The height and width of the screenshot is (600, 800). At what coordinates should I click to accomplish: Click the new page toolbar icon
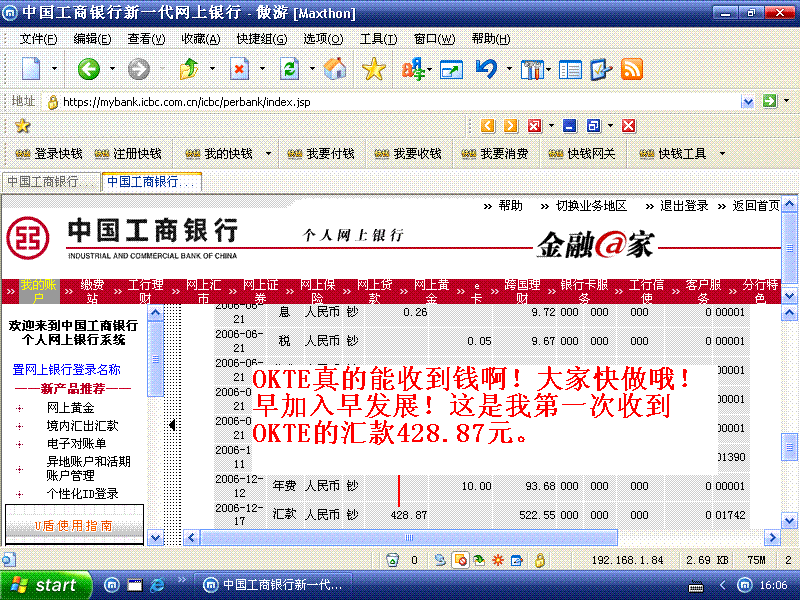(x=31, y=69)
